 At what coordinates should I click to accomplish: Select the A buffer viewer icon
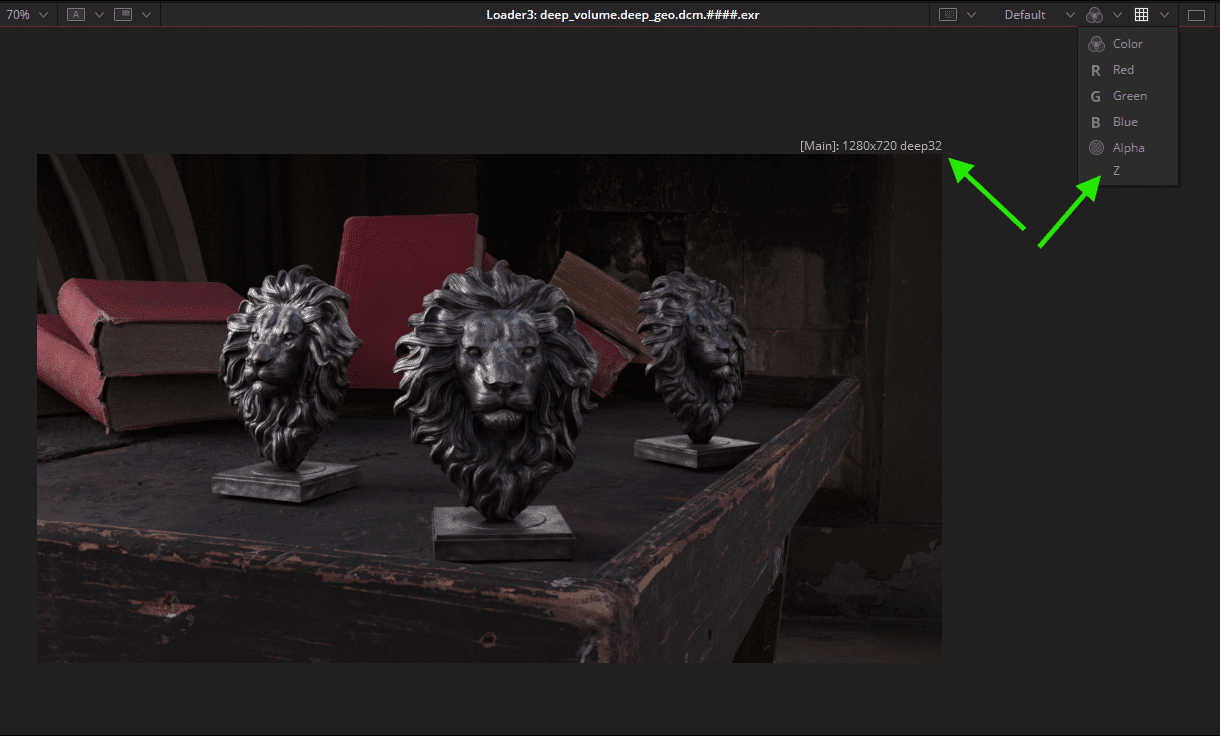77,14
